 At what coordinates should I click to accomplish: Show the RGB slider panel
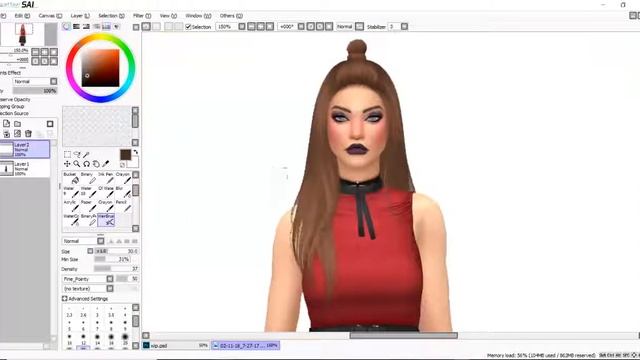tap(76, 27)
